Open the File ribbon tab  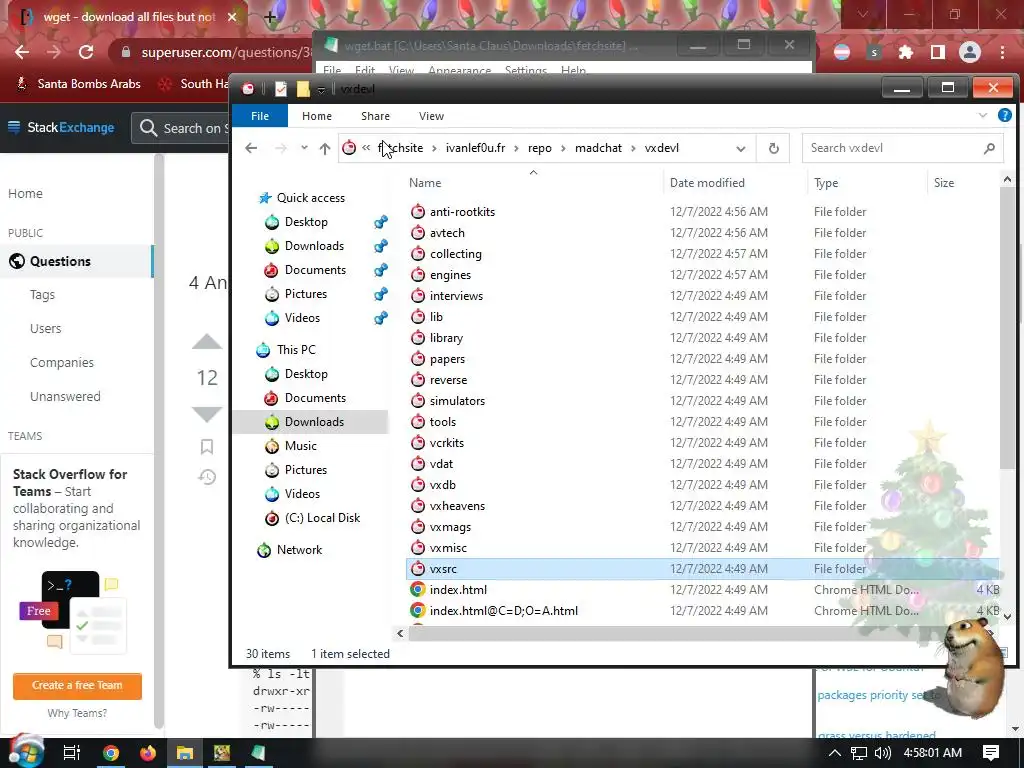coord(260,116)
